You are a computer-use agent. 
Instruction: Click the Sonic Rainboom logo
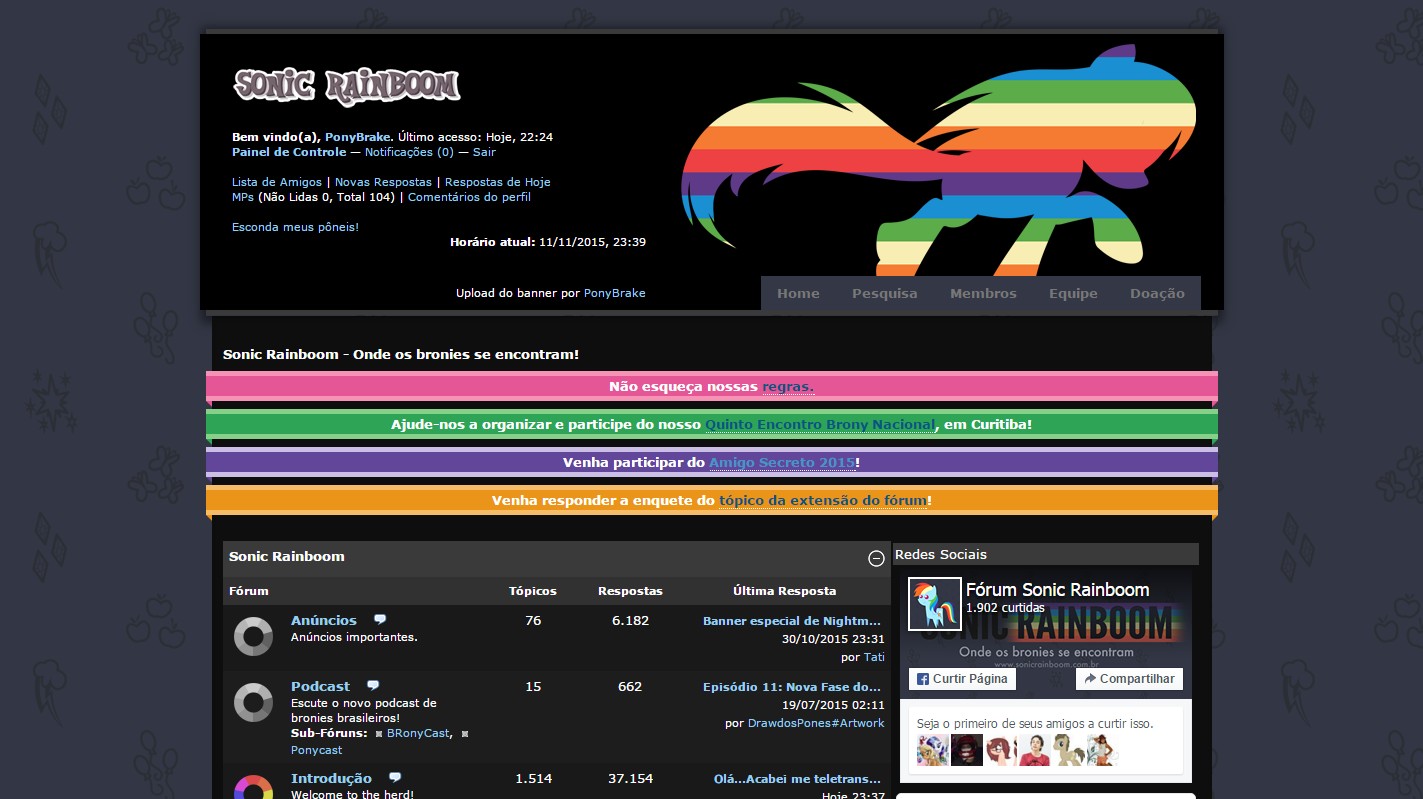(x=347, y=86)
